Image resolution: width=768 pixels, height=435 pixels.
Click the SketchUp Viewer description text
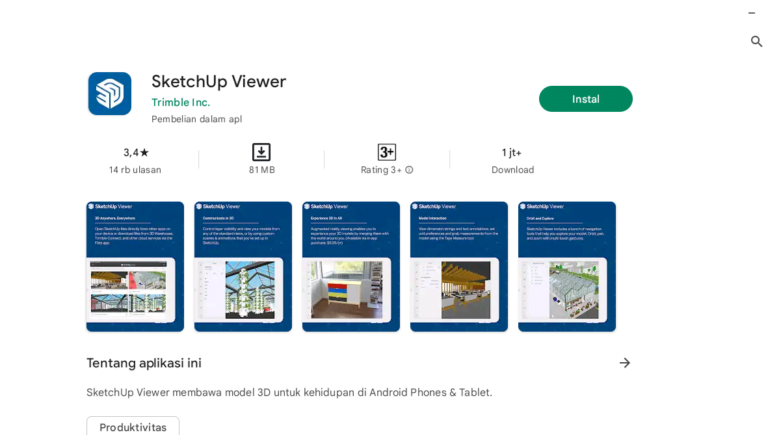pos(289,392)
